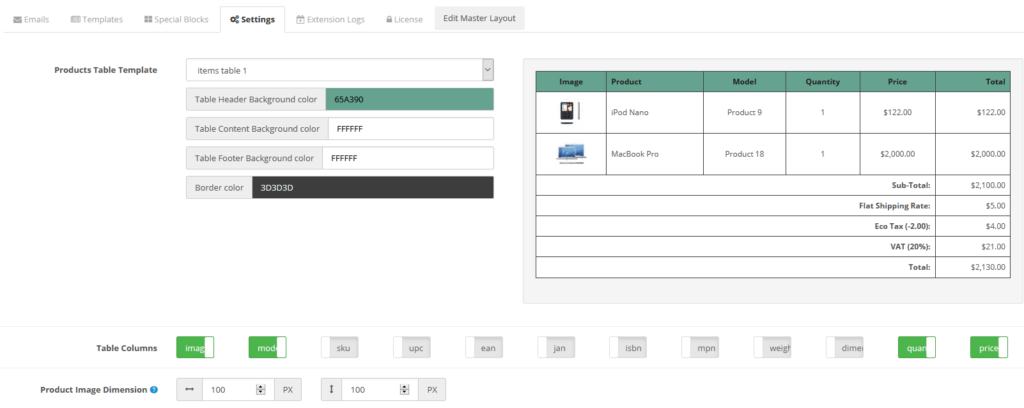The image size is (1024, 408).
Task: Click the Table Header Background color field
Action: point(409,99)
